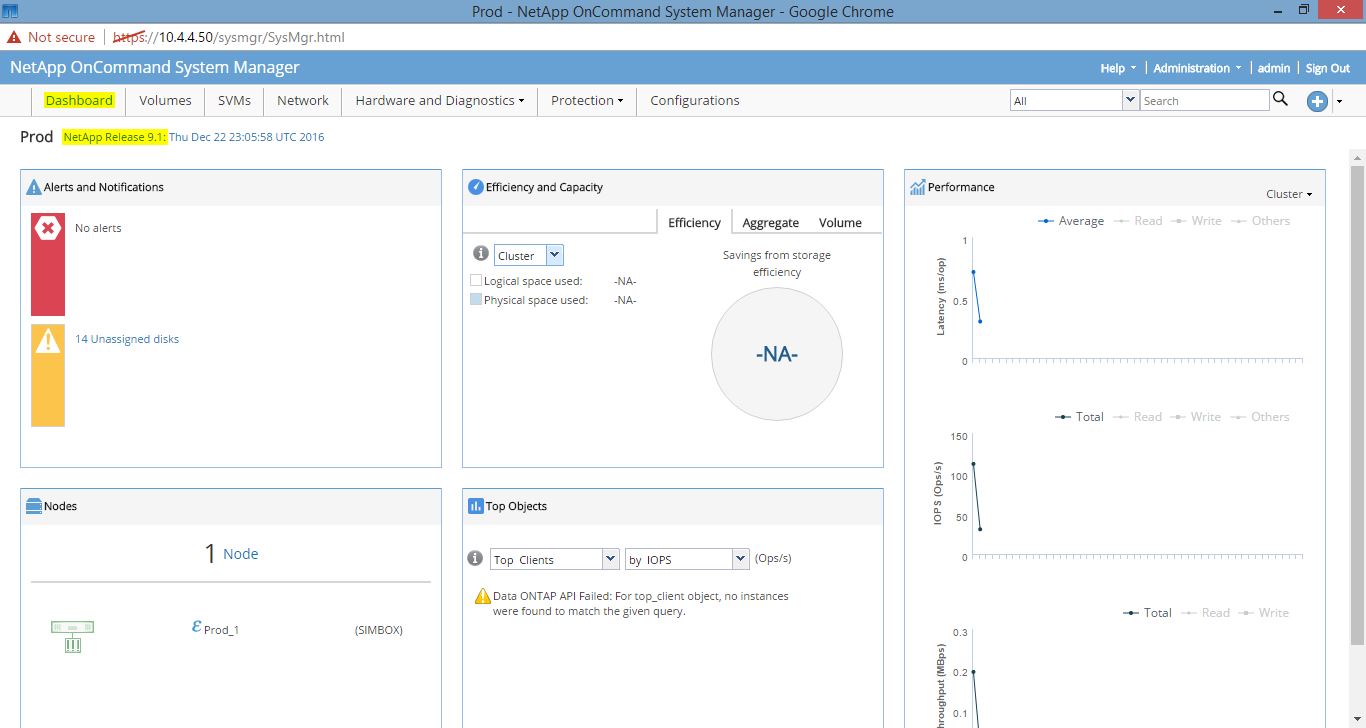1366x728 pixels.
Task: Open the 'by IOPS' metric dropdown
Action: point(738,559)
